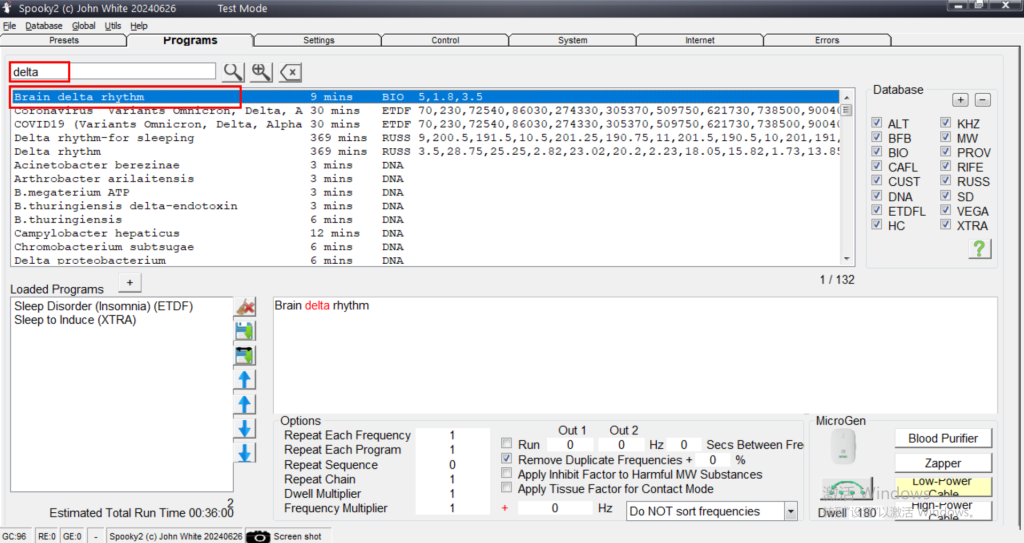Click the plus button beside Loaded Programs
Image resolution: width=1024 pixels, height=543 pixels.
tap(128, 283)
